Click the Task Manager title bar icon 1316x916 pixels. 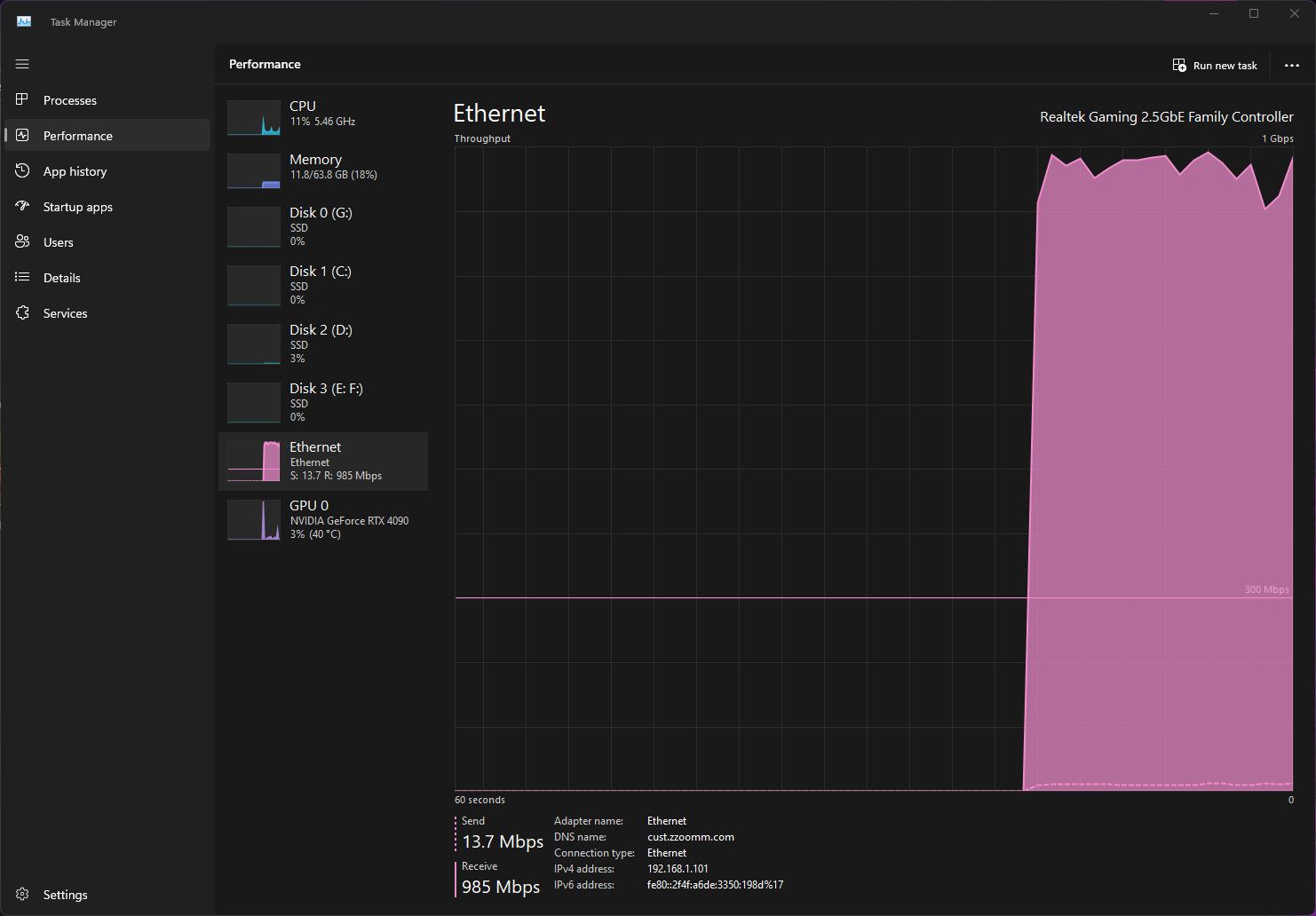coord(24,21)
